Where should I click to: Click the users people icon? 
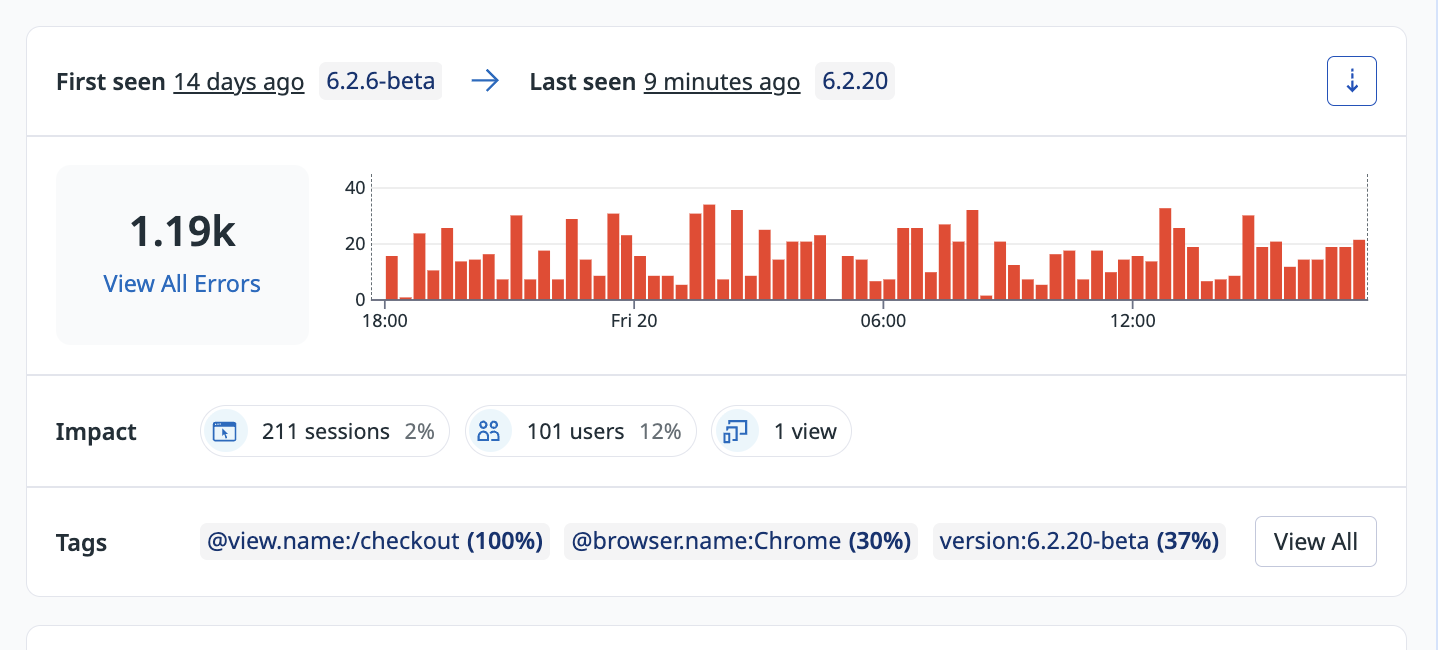489,432
